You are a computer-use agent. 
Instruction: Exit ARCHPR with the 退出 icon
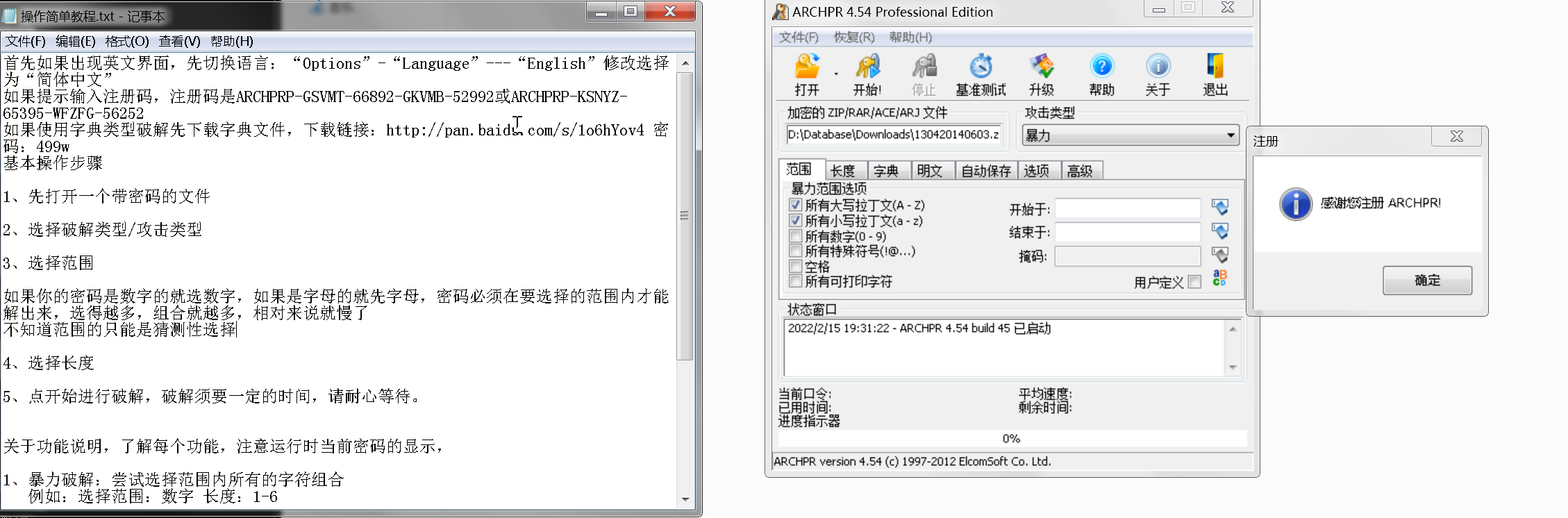(x=1215, y=74)
